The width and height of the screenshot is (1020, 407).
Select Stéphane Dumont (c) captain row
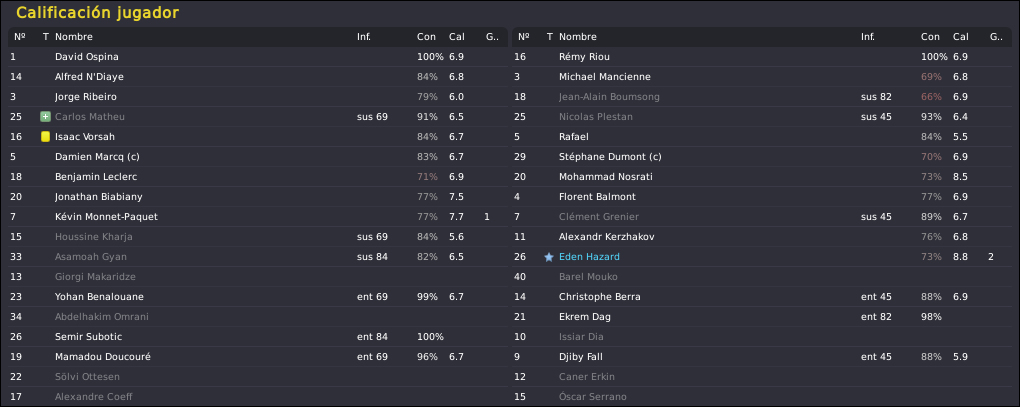click(x=762, y=157)
